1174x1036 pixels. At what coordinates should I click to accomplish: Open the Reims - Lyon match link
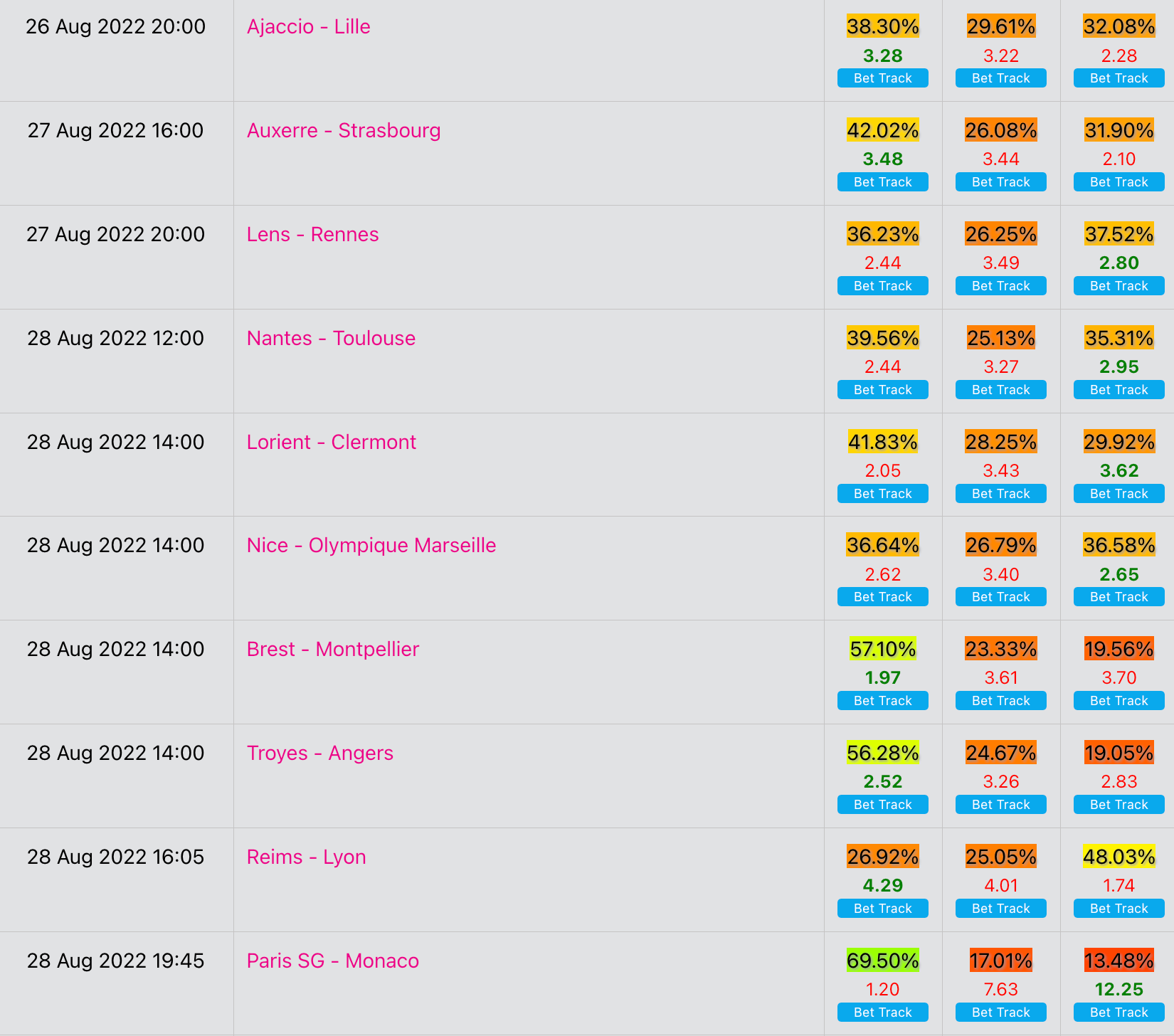pyautogui.click(x=306, y=857)
